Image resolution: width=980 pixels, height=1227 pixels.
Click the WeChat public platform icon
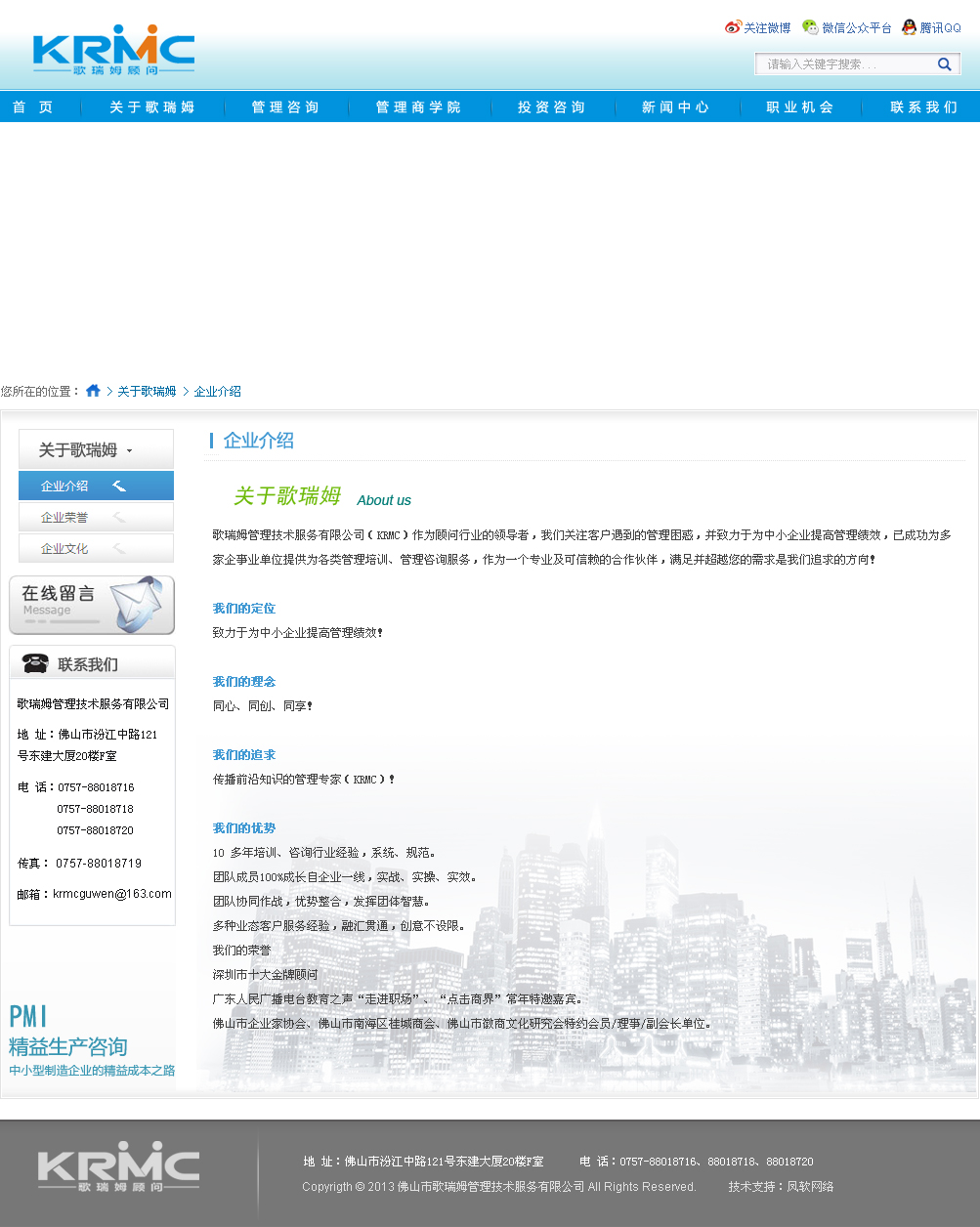click(x=810, y=27)
